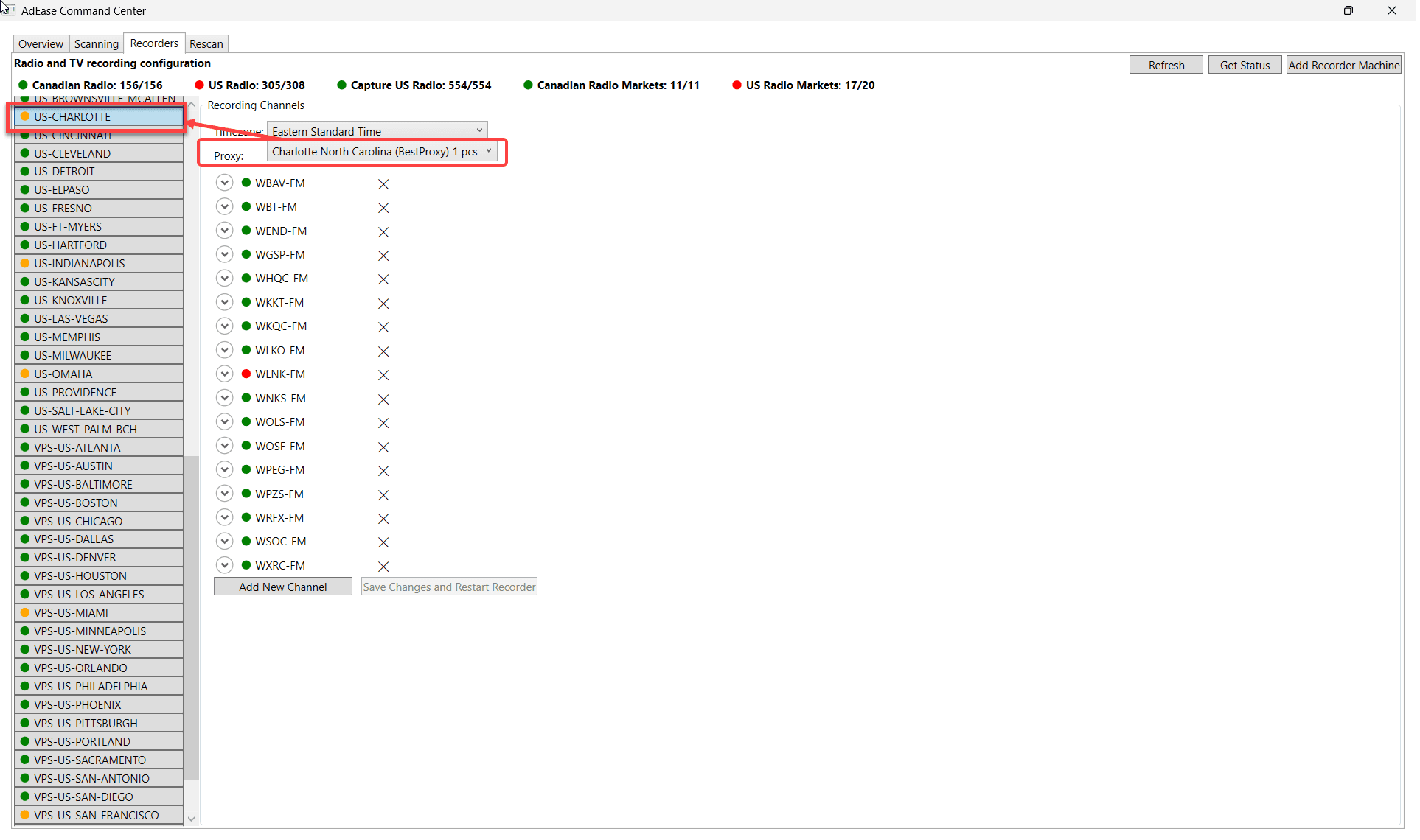The width and height of the screenshot is (1420, 840).
Task: Delete WOLS-FM via the X icon
Action: [x=383, y=423]
